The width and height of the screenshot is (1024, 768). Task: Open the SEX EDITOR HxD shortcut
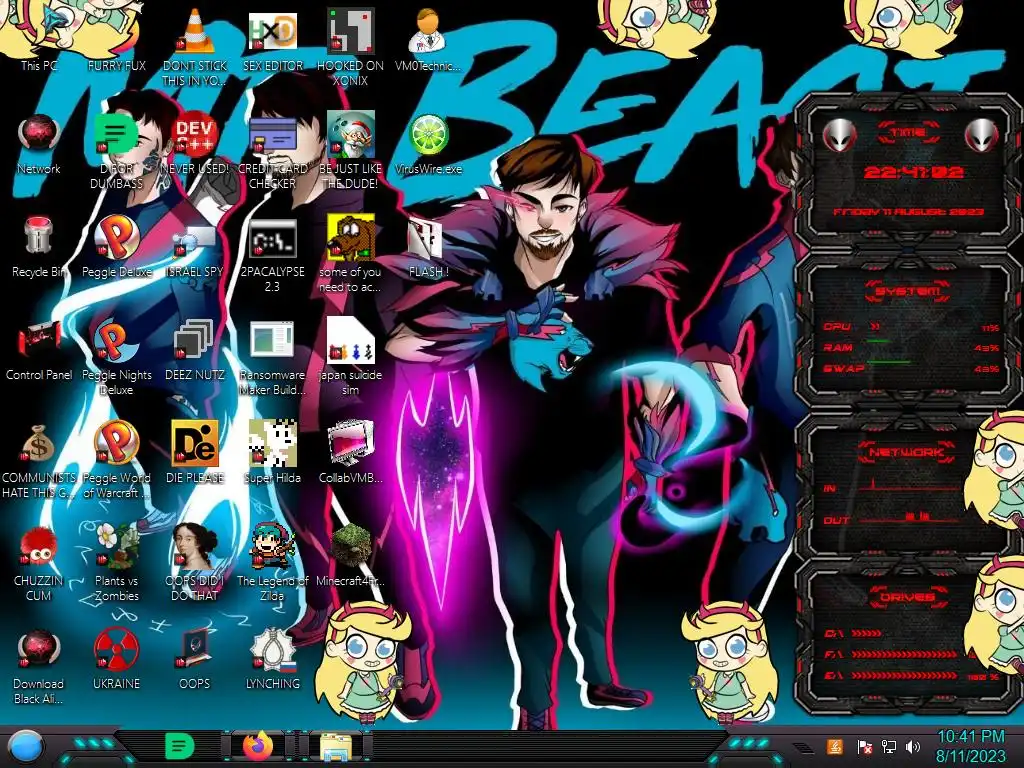tap(273, 40)
